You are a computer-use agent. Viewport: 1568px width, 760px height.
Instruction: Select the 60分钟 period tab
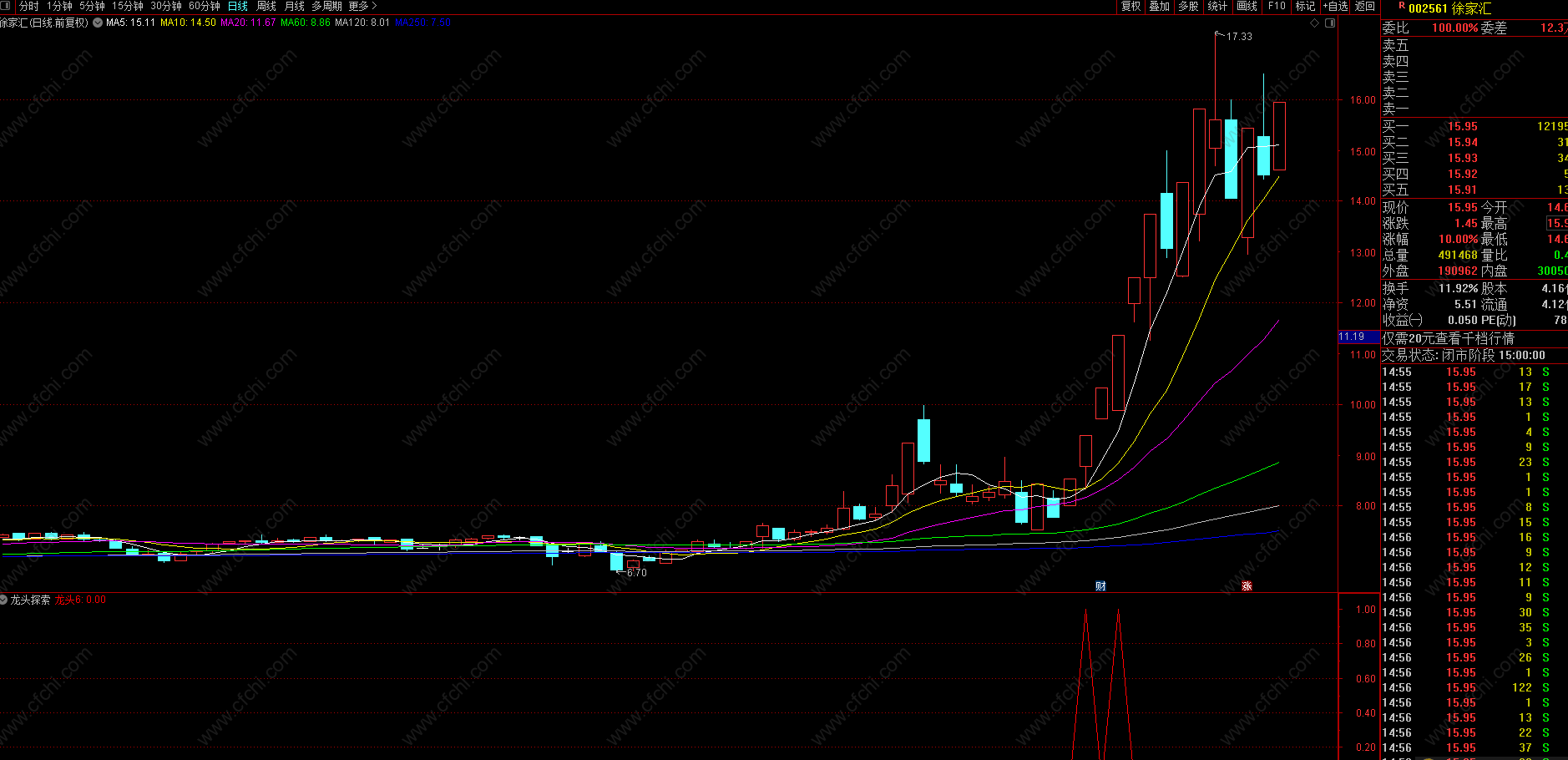click(205, 6)
